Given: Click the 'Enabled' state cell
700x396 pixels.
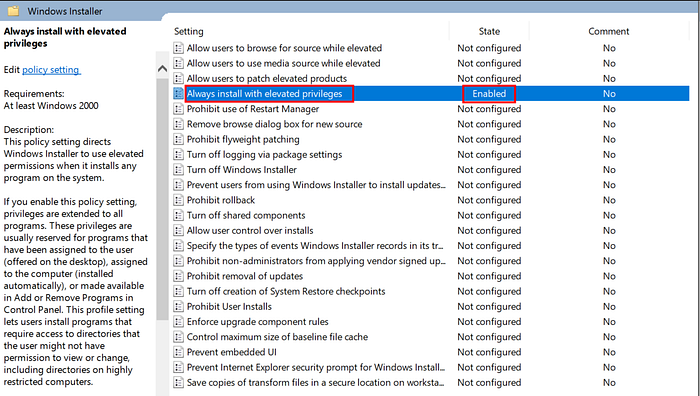Looking at the screenshot, I should click(x=489, y=93).
